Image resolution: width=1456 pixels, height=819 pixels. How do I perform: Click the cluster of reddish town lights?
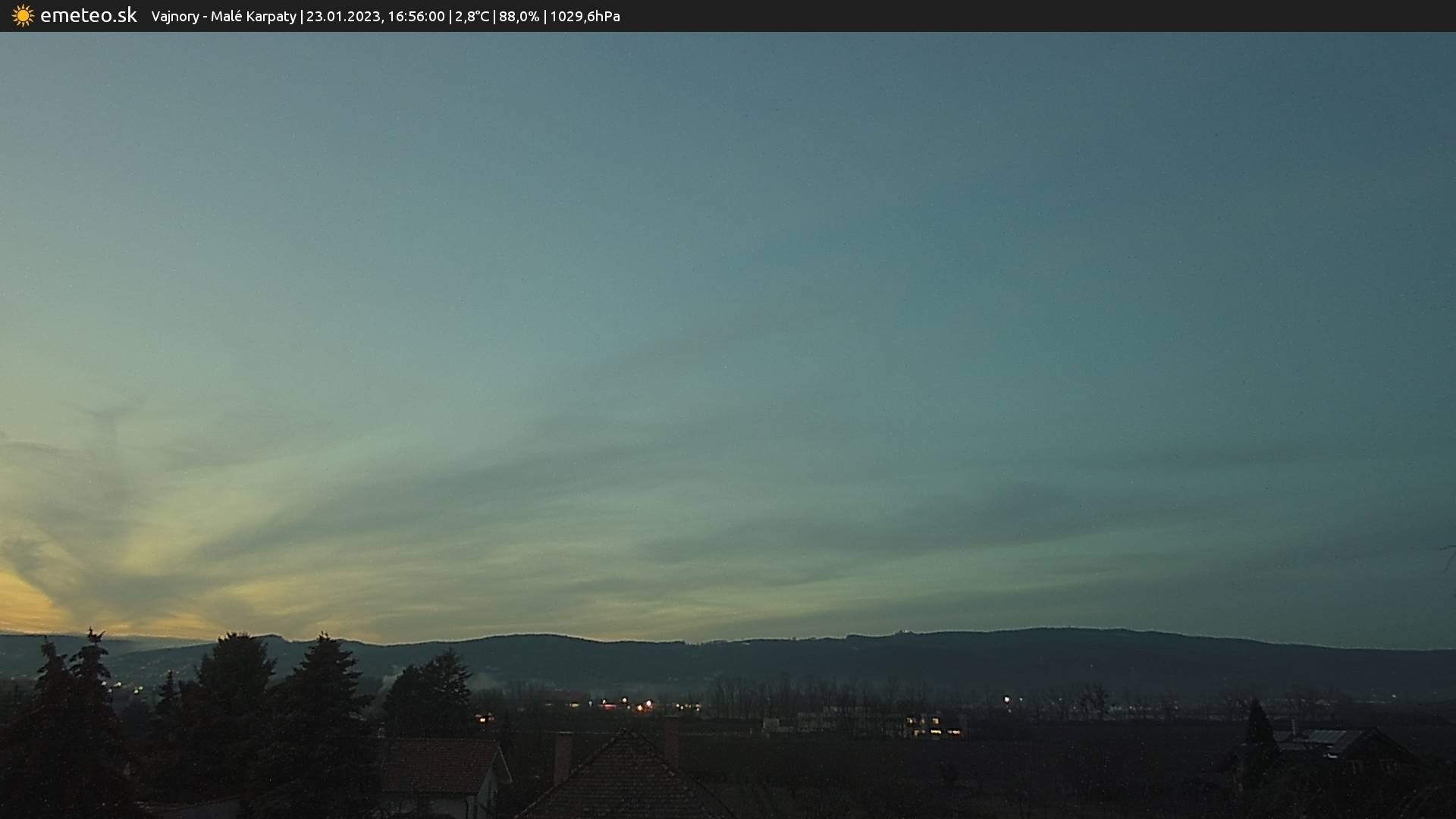coord(628,705)
